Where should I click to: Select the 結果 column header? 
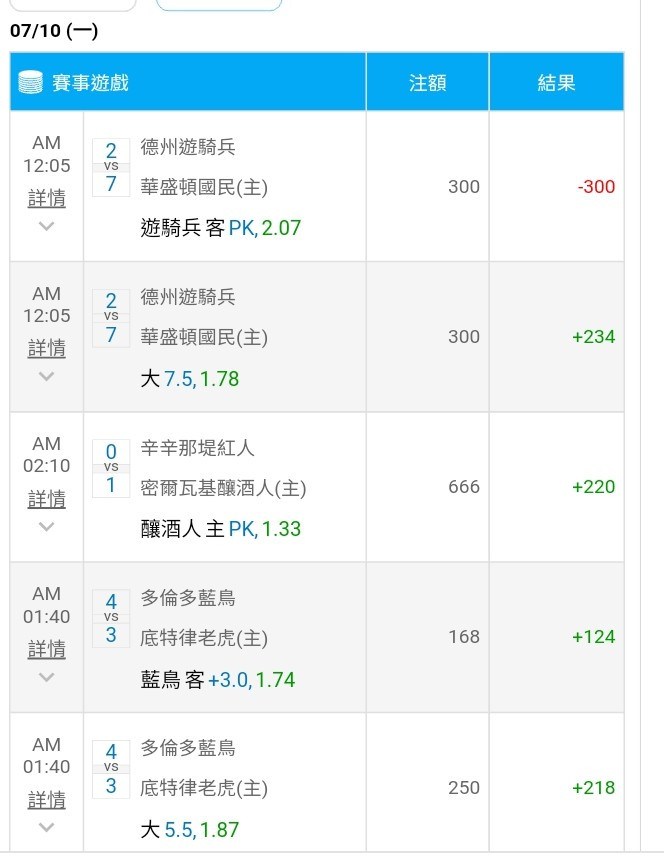tap(556, 82)
